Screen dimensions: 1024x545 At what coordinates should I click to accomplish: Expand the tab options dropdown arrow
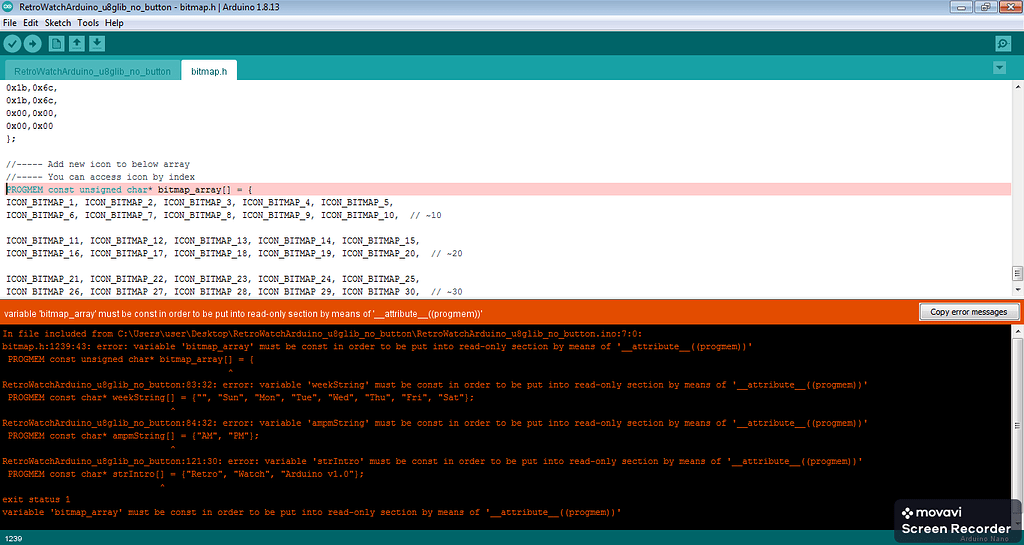[999, 68]
